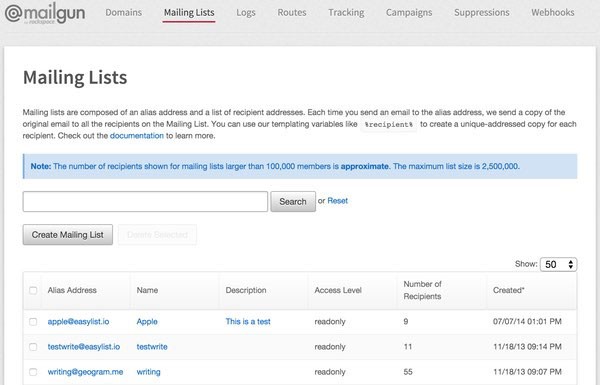The image size is (600, 385).
Task: Toggle the select-all checkbox in table header
Action: (x=33, y=290)
